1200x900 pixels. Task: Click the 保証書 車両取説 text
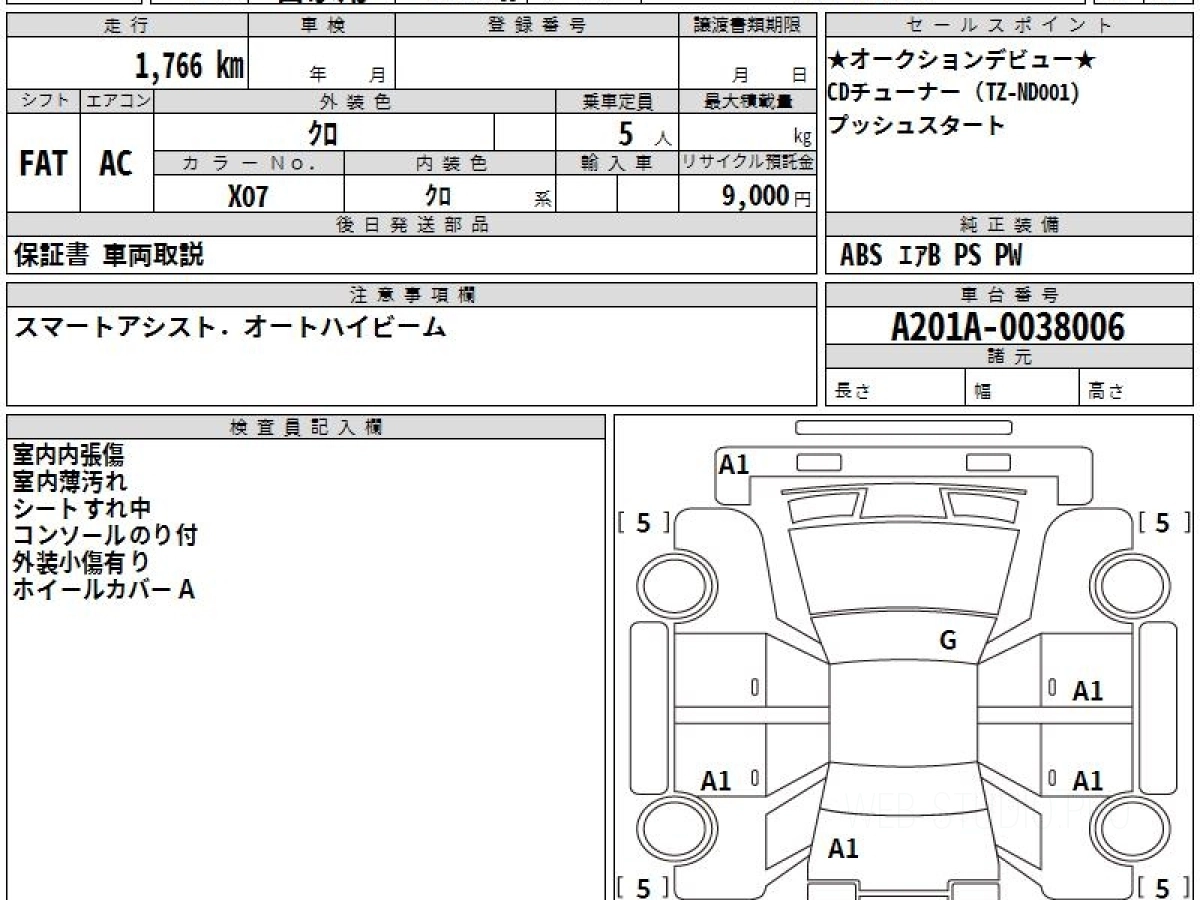pyautogui.click(x=109, y=256)
